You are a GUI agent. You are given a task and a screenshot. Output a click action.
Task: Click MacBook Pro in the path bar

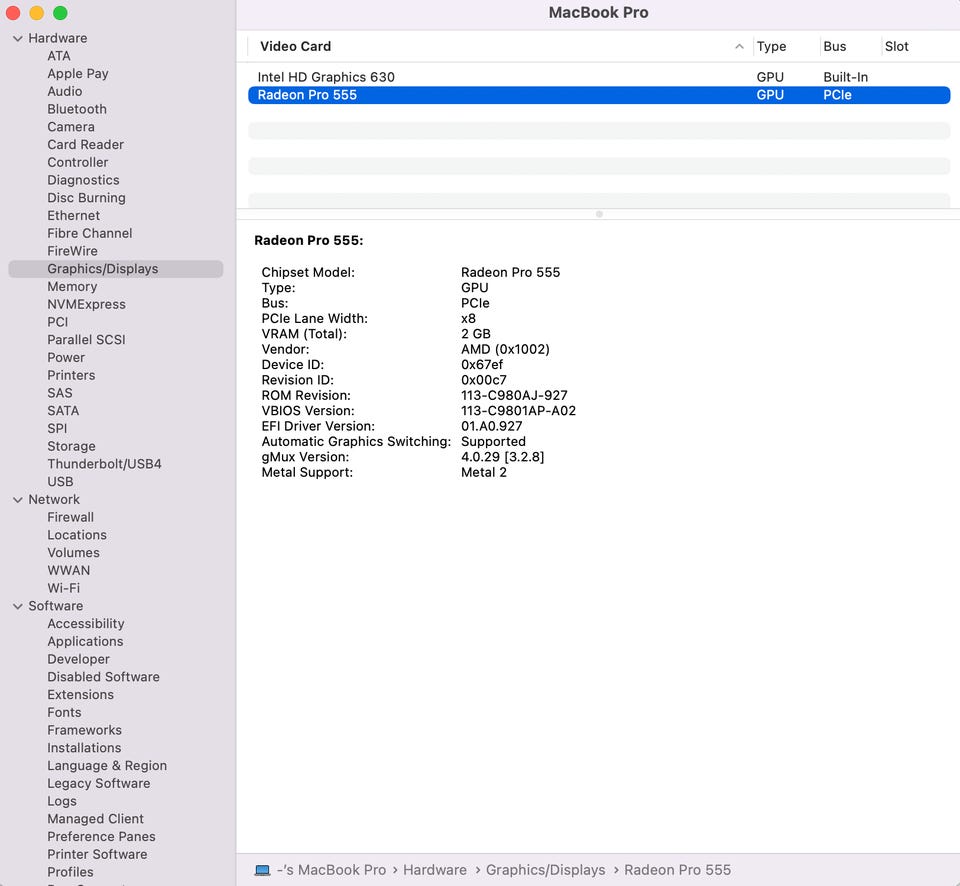pyautogui.click(x=331, y=870)
